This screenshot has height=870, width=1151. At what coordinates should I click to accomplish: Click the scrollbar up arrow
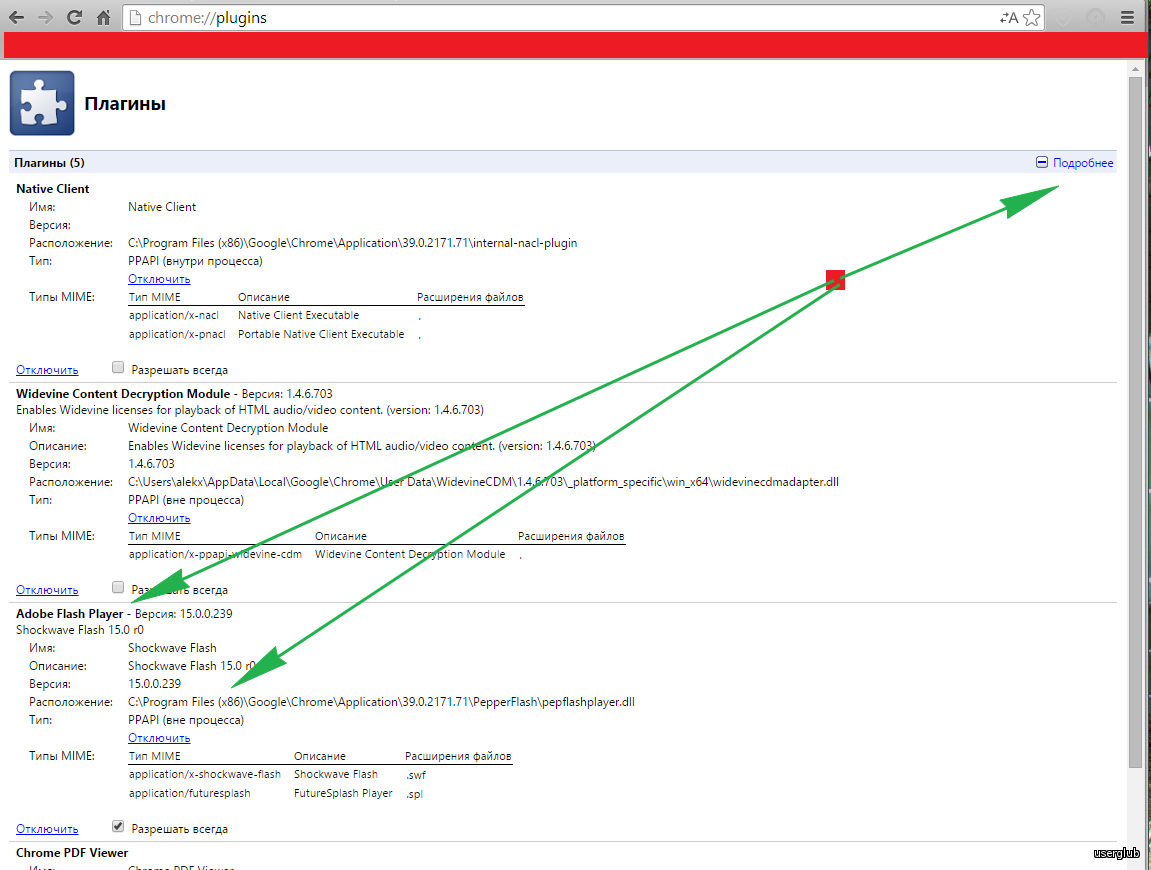point(1135,70)
